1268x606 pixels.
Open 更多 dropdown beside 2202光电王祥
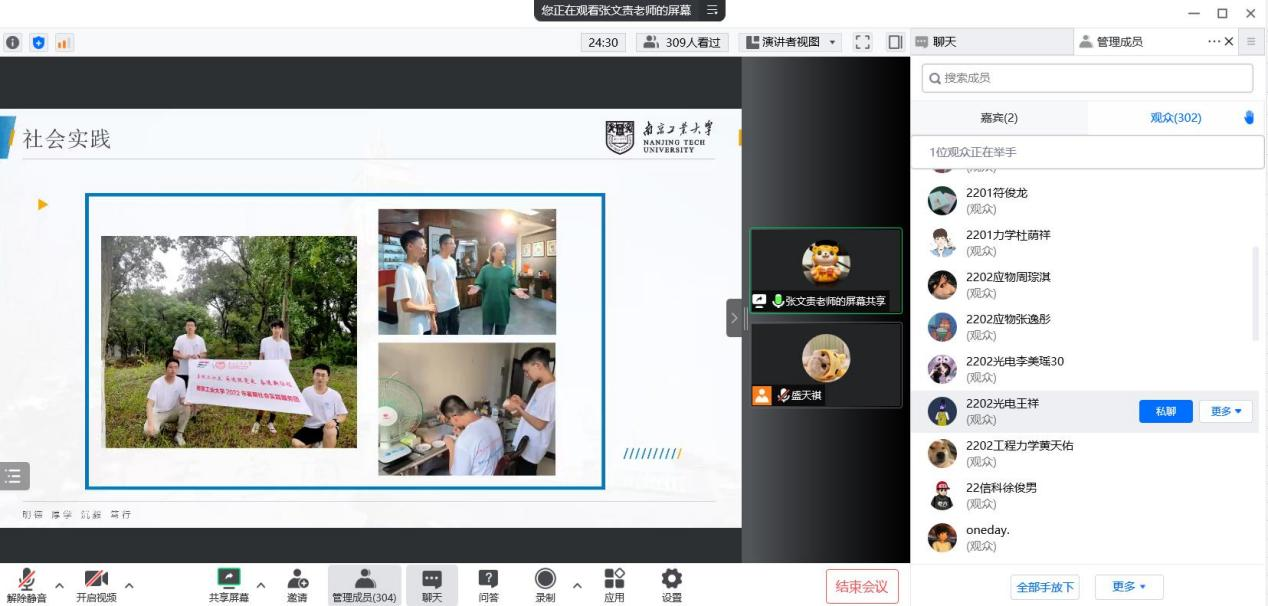1225,411
